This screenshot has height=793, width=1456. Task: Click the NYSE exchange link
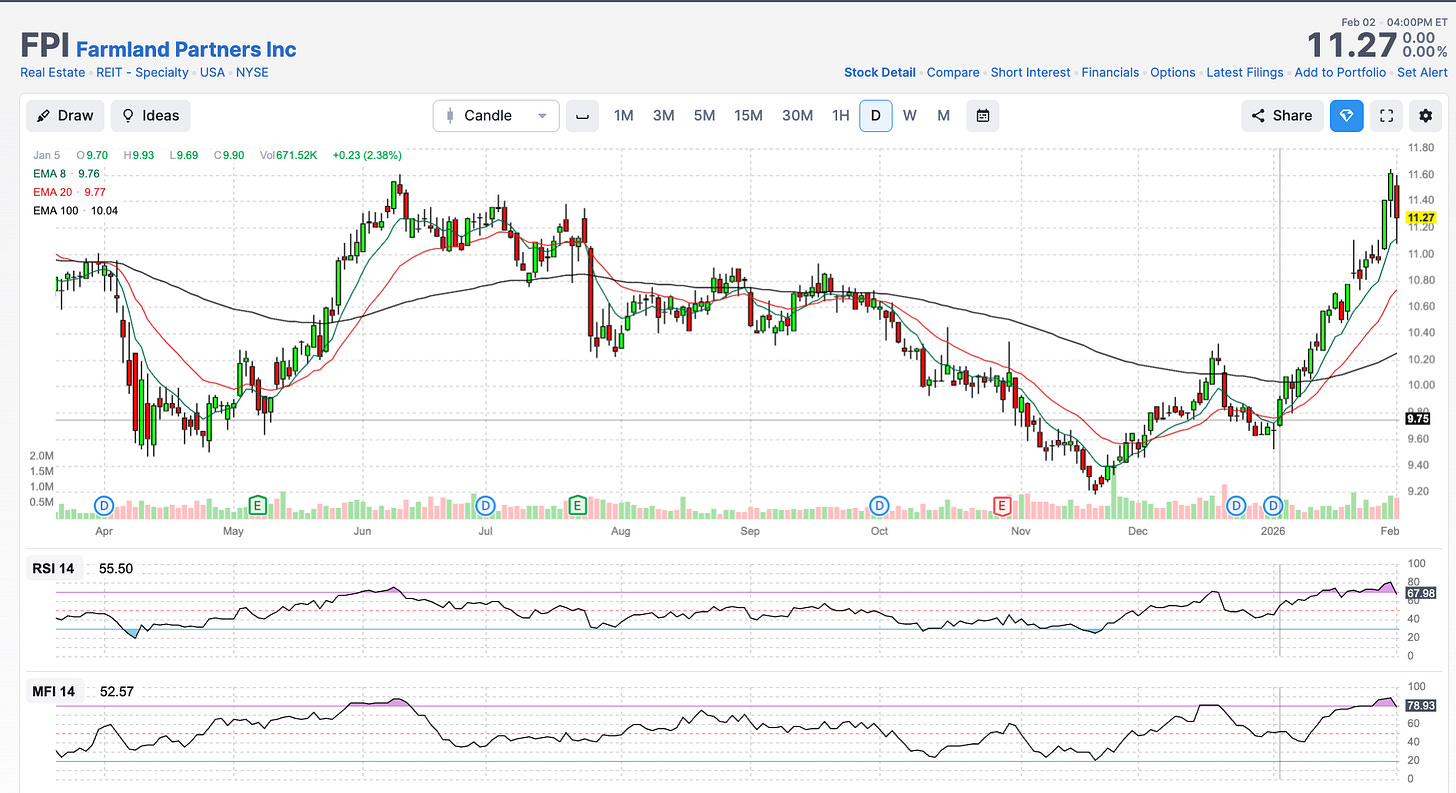click(252, 72)
